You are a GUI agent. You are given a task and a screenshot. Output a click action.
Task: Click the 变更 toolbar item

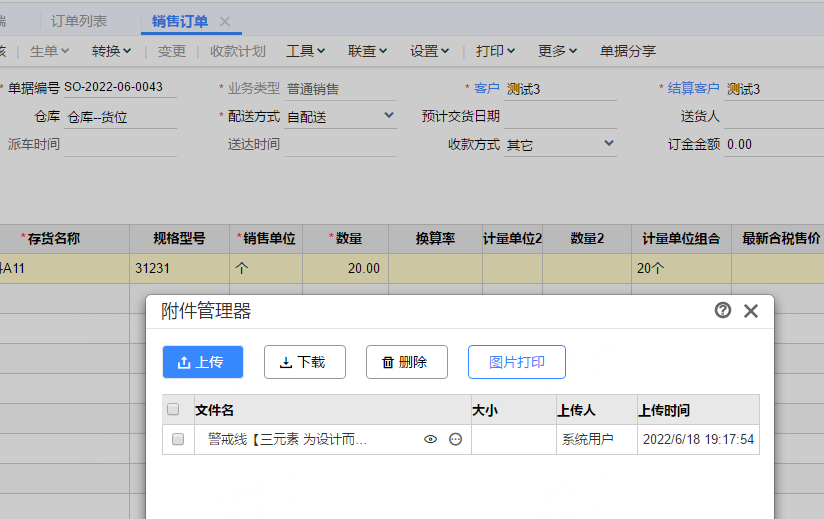pyautogui.click(x=172, y=51)
